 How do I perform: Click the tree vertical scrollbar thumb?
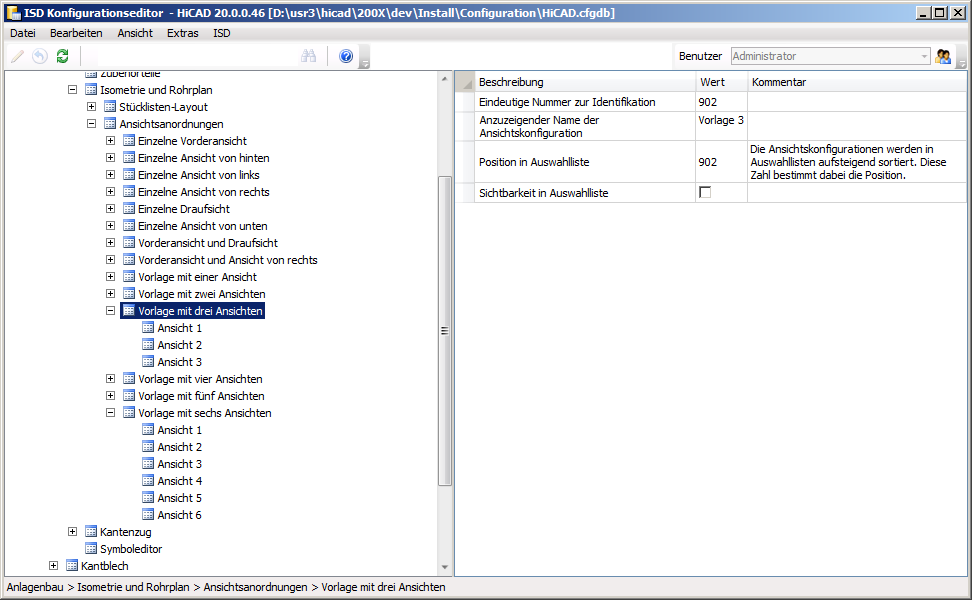(444, 330)
